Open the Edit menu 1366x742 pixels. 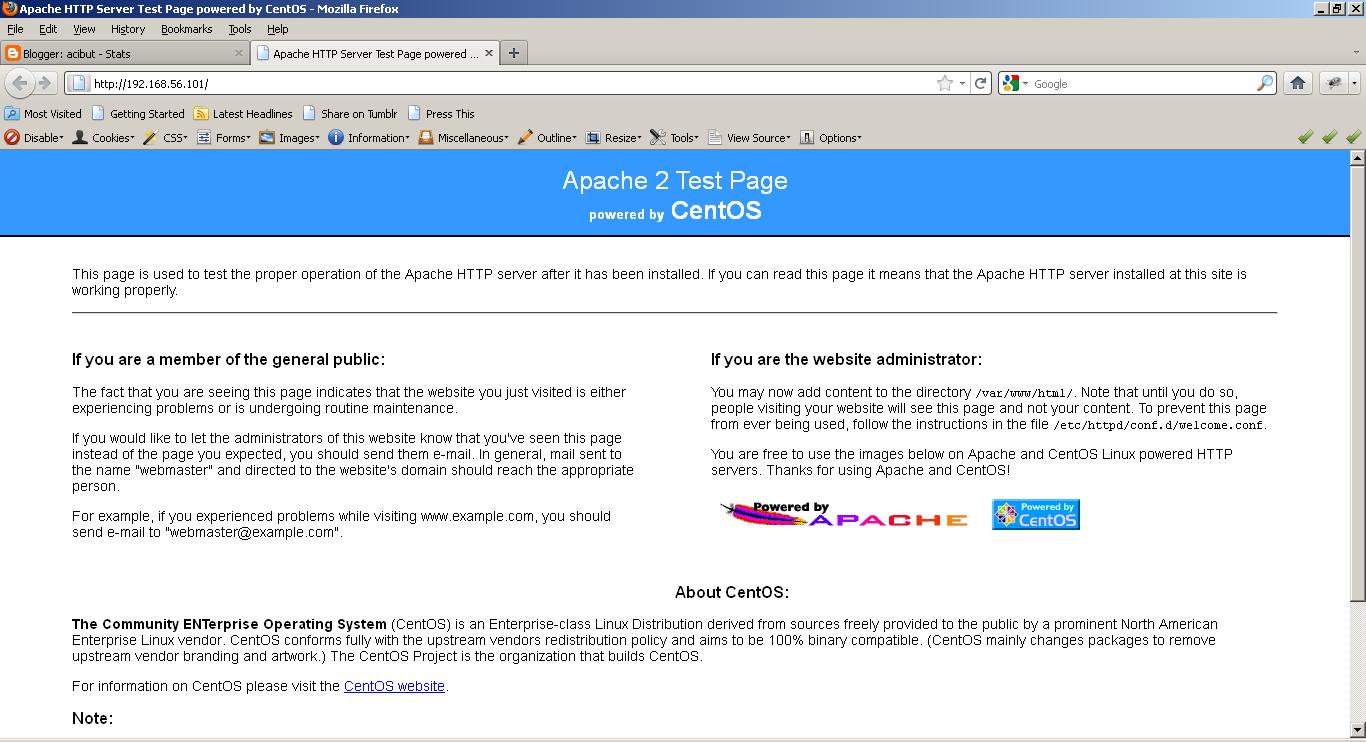coord(48,29)
